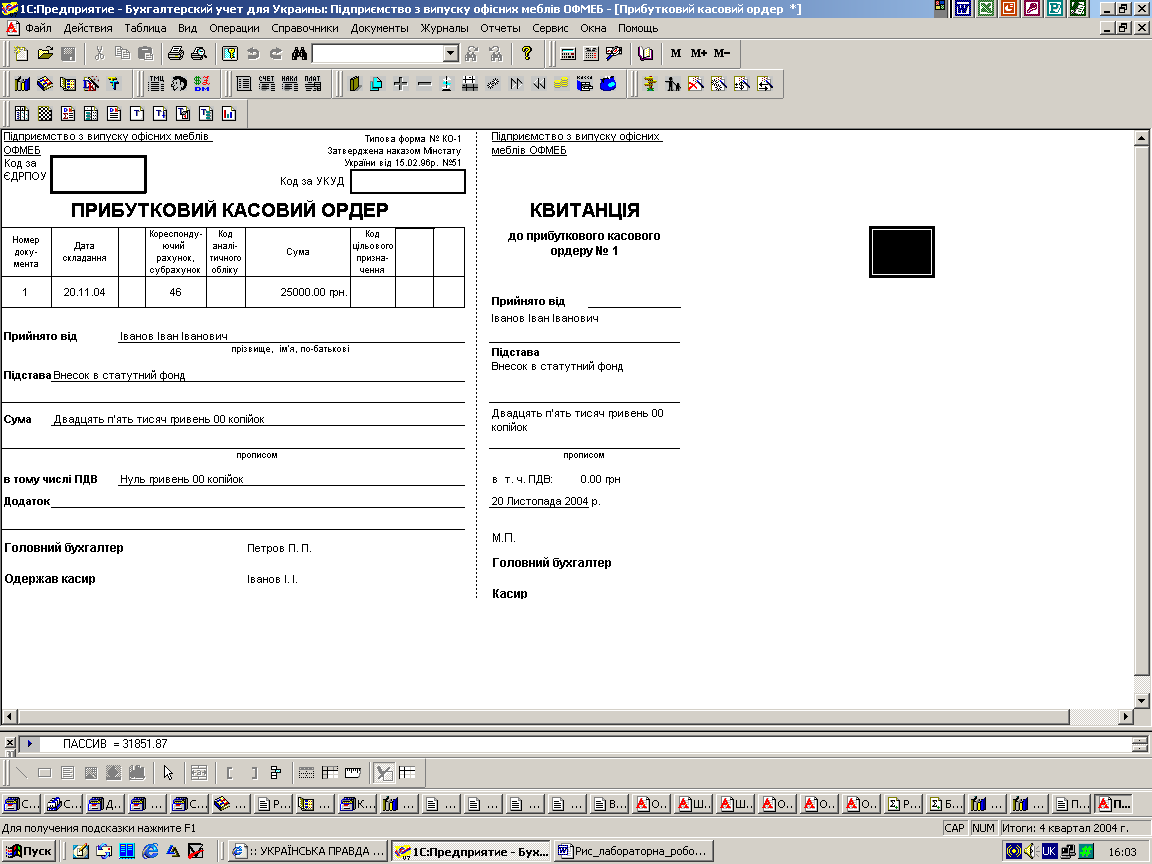Select the pointer arrow drawing tool
This screenshot has height=864, width=1152.
tap(168, 772)
